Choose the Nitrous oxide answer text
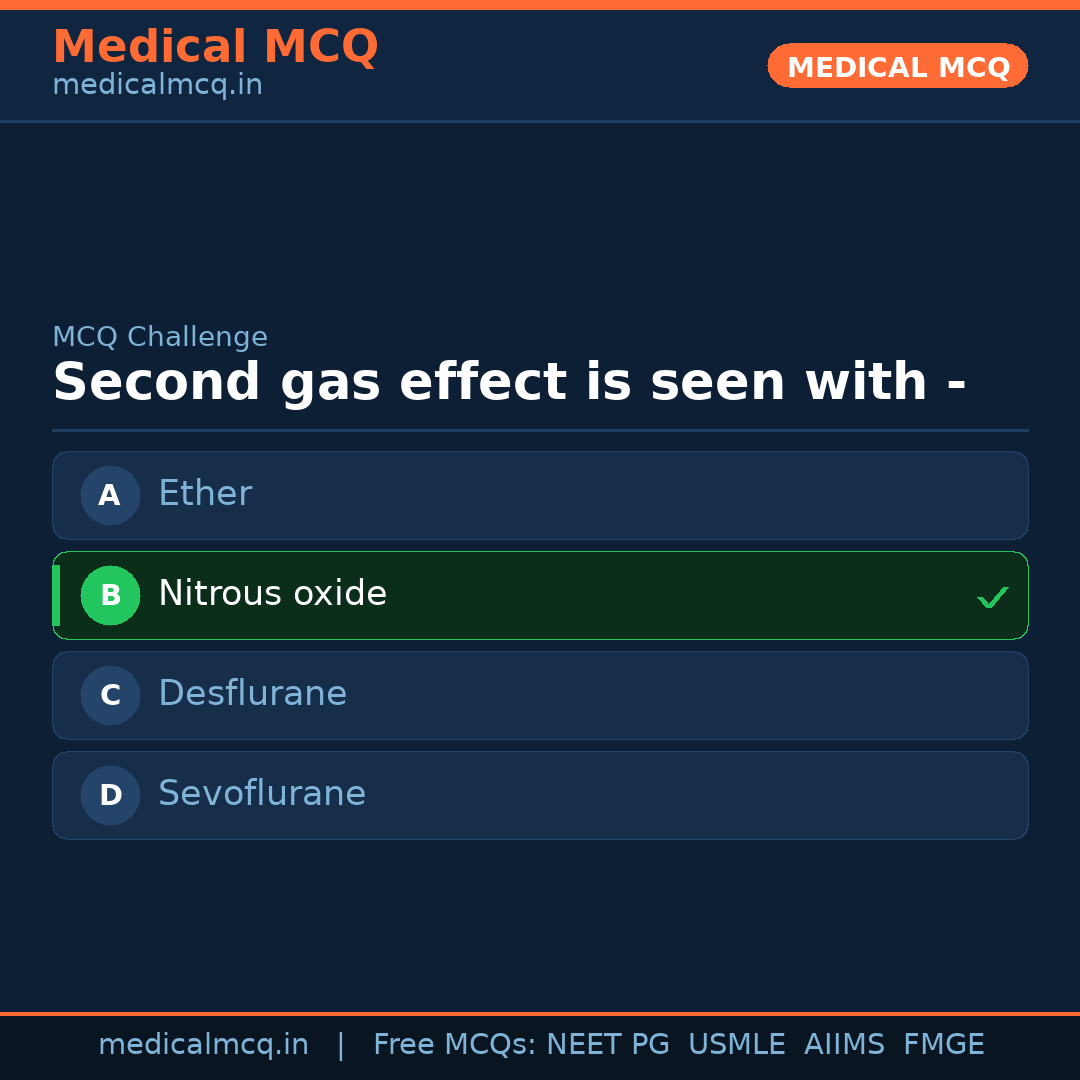1080x1080 pixels. 272,594
